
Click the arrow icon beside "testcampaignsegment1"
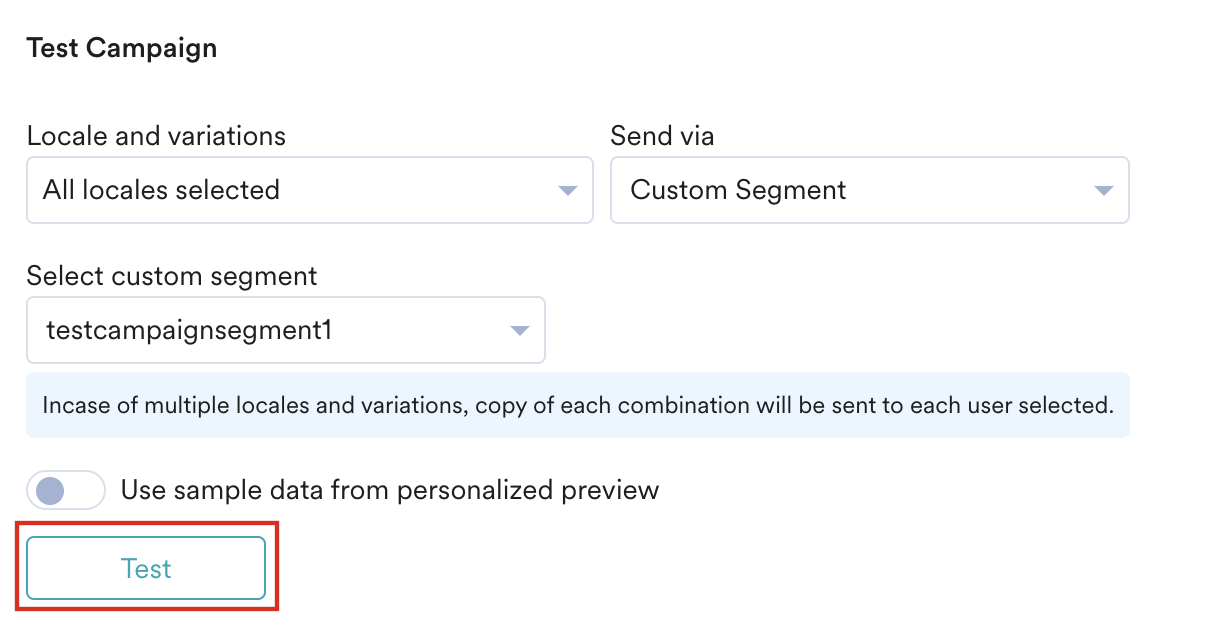[x=519, y=330]
